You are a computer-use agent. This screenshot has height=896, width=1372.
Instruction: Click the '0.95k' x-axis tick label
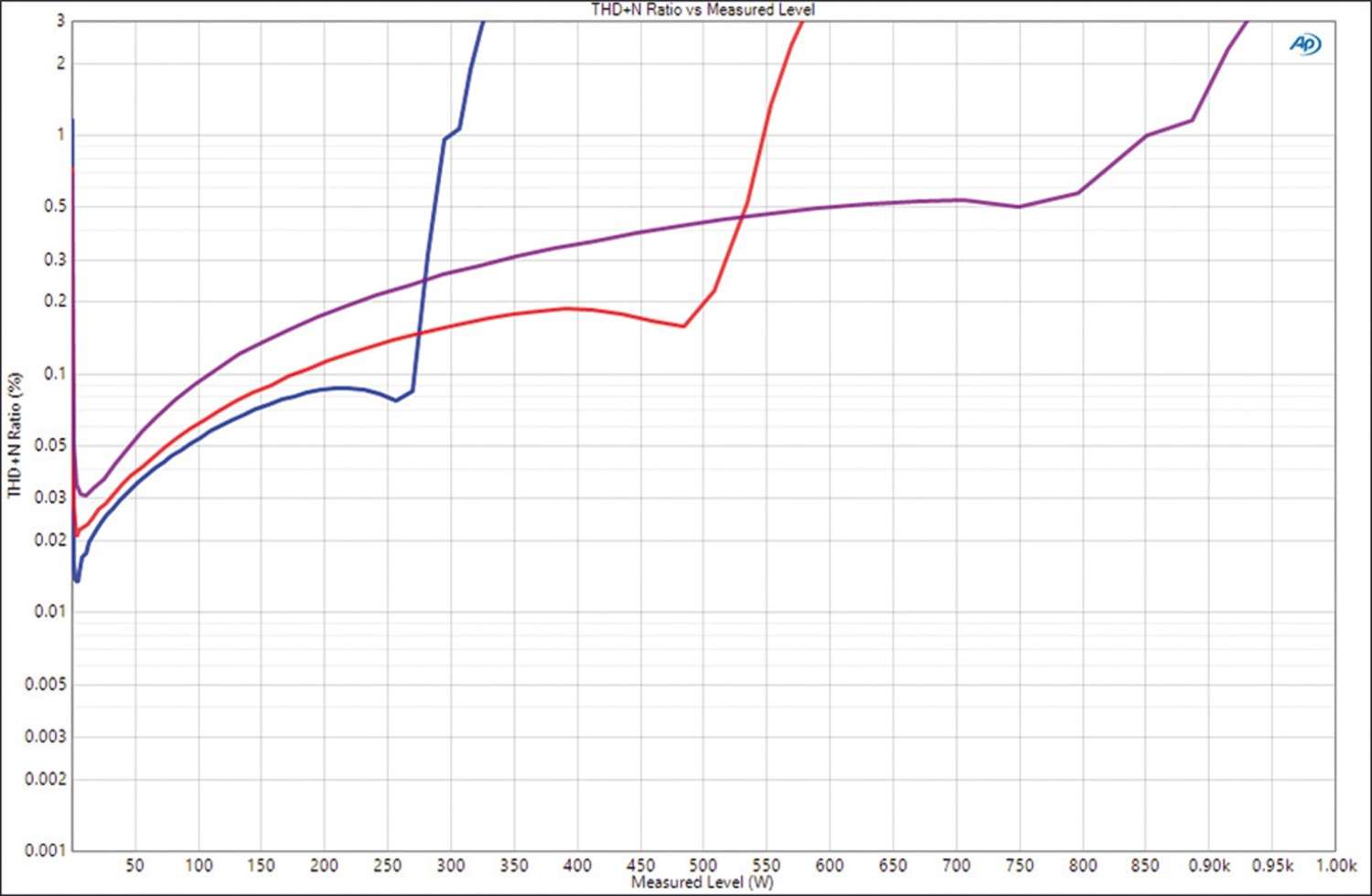coord(1272,865)
